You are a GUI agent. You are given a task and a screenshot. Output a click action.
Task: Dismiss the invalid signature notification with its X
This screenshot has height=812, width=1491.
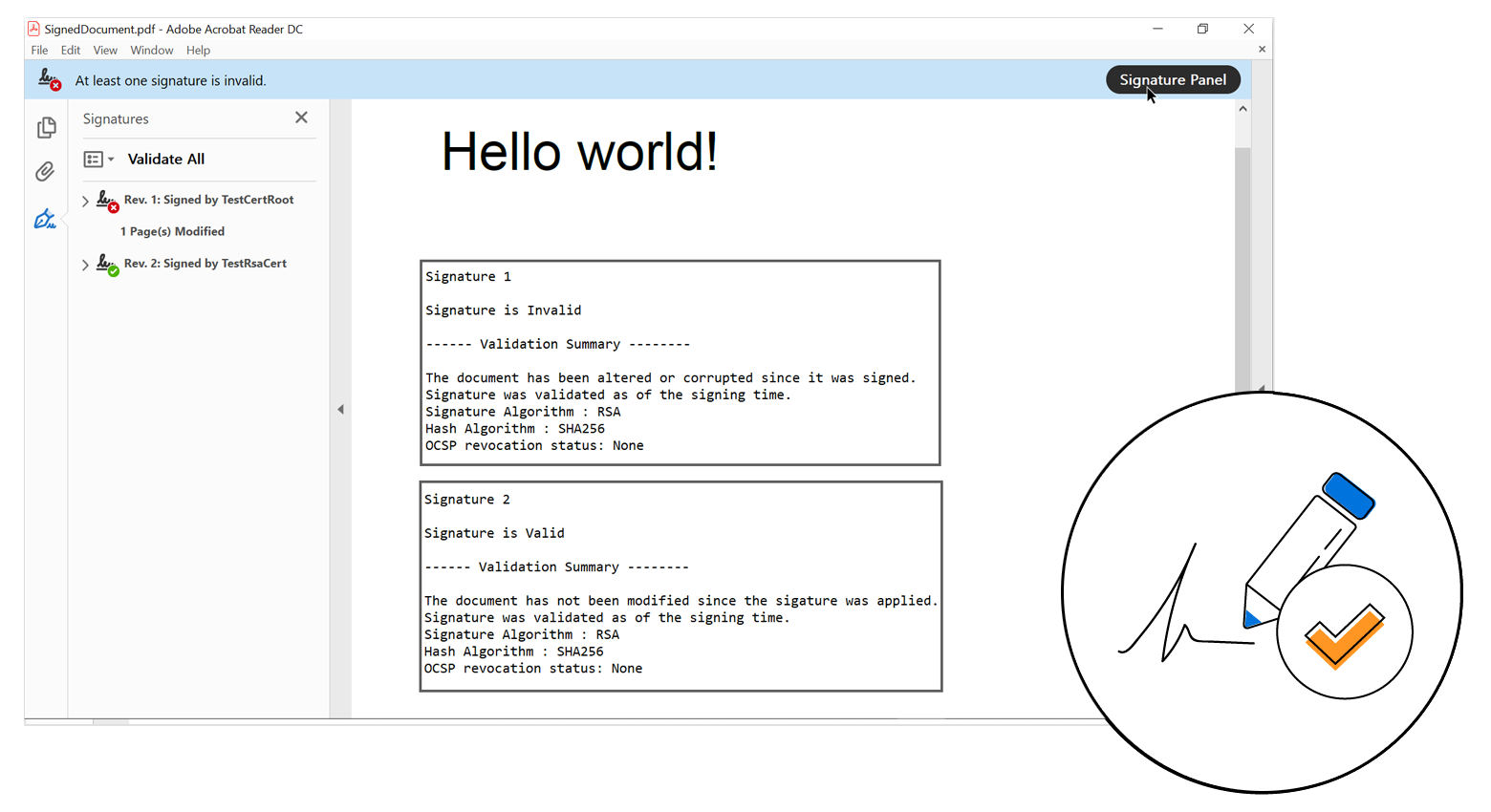click(x=1262, y=48)
